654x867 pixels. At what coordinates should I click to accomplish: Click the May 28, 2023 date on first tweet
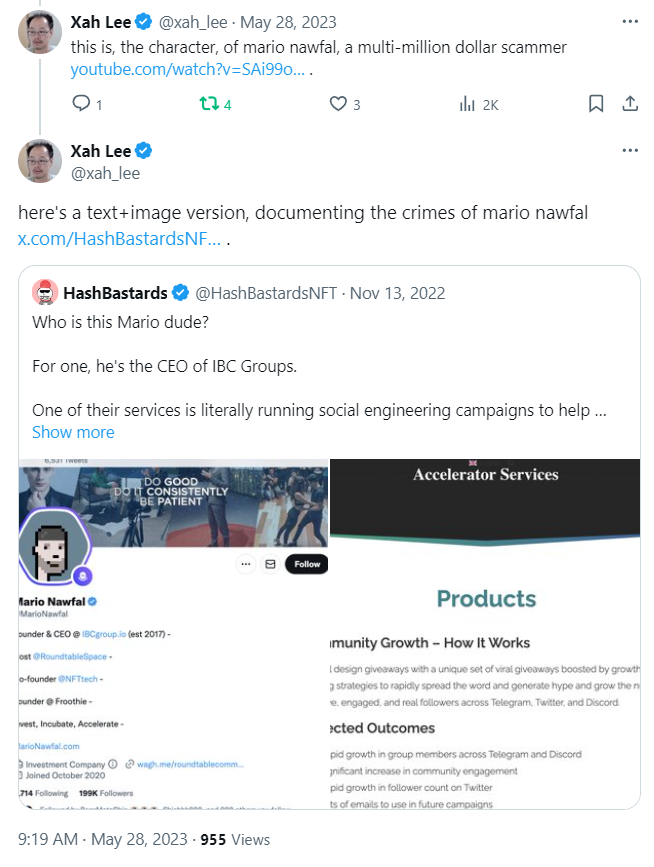tap(301, 21)
